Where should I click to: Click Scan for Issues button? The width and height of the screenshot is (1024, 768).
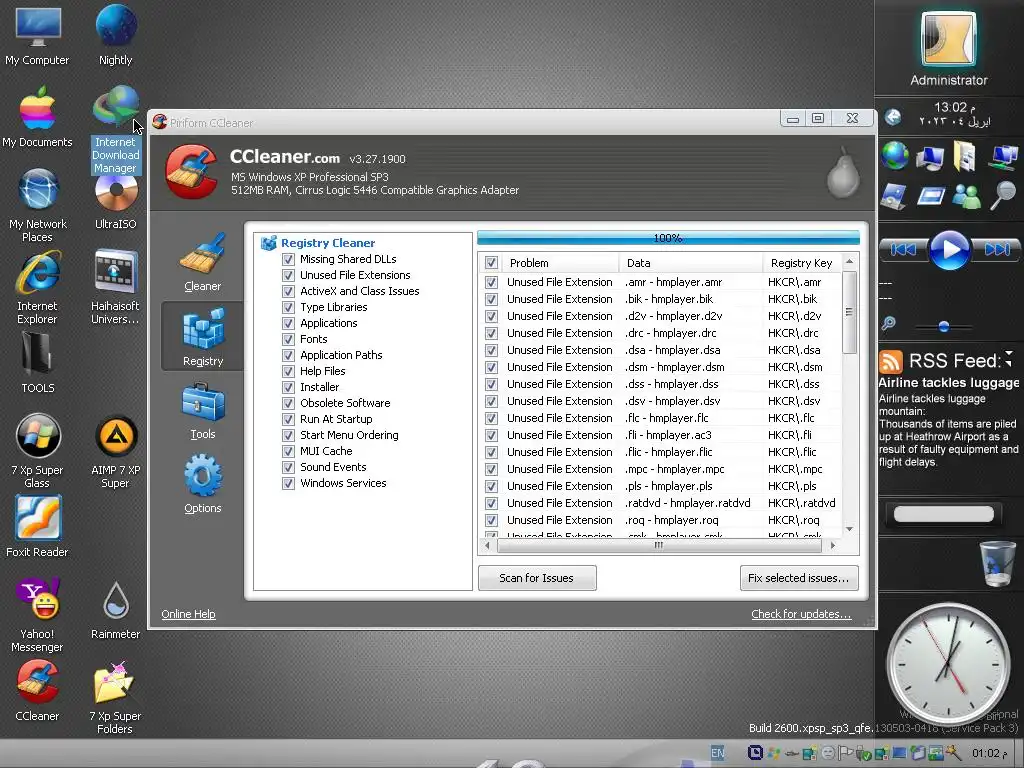click(x=537, y=578)
